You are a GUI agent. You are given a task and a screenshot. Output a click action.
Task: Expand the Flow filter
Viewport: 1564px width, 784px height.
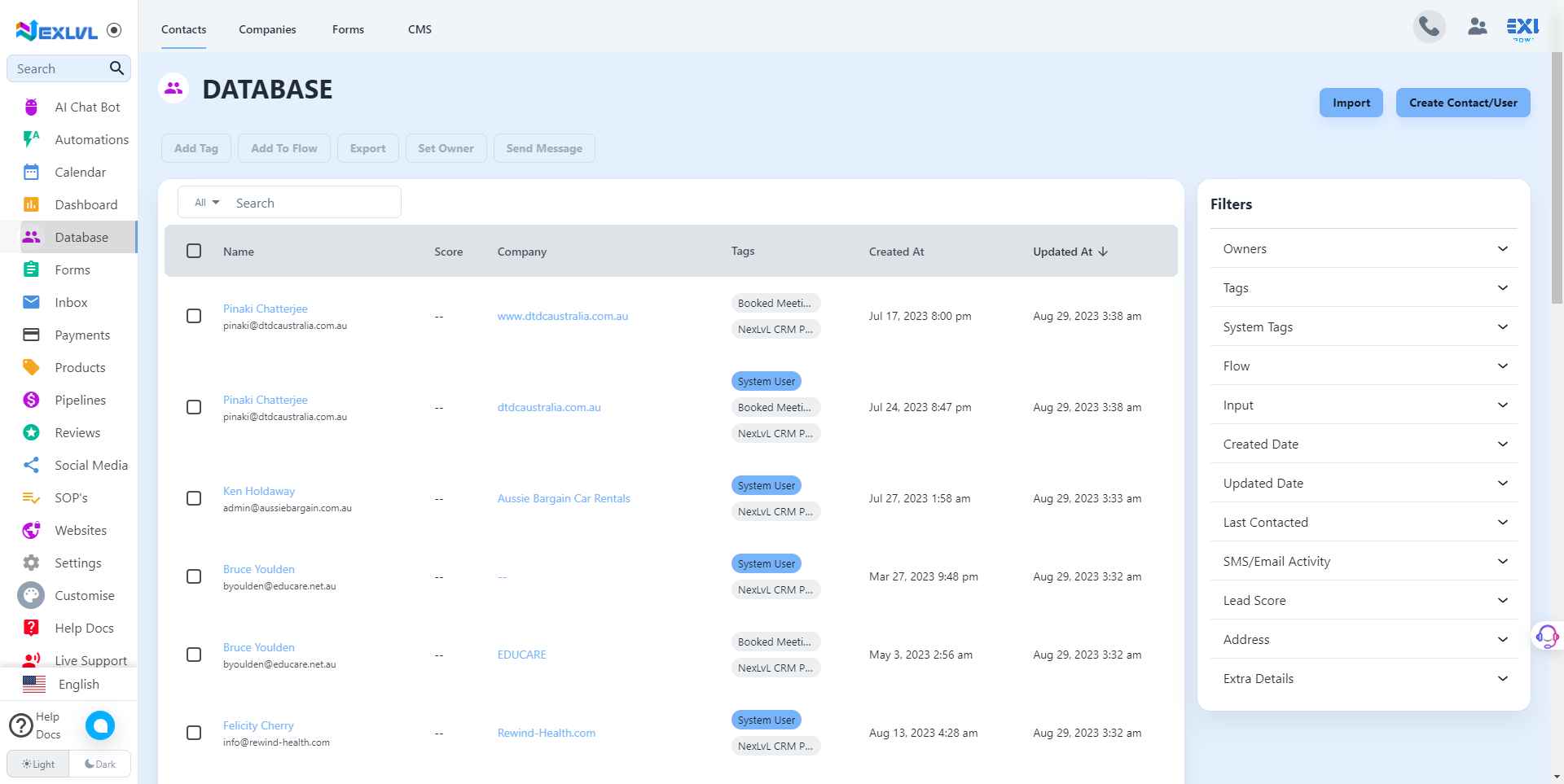pyautogui.click(x=1364, y=366)
